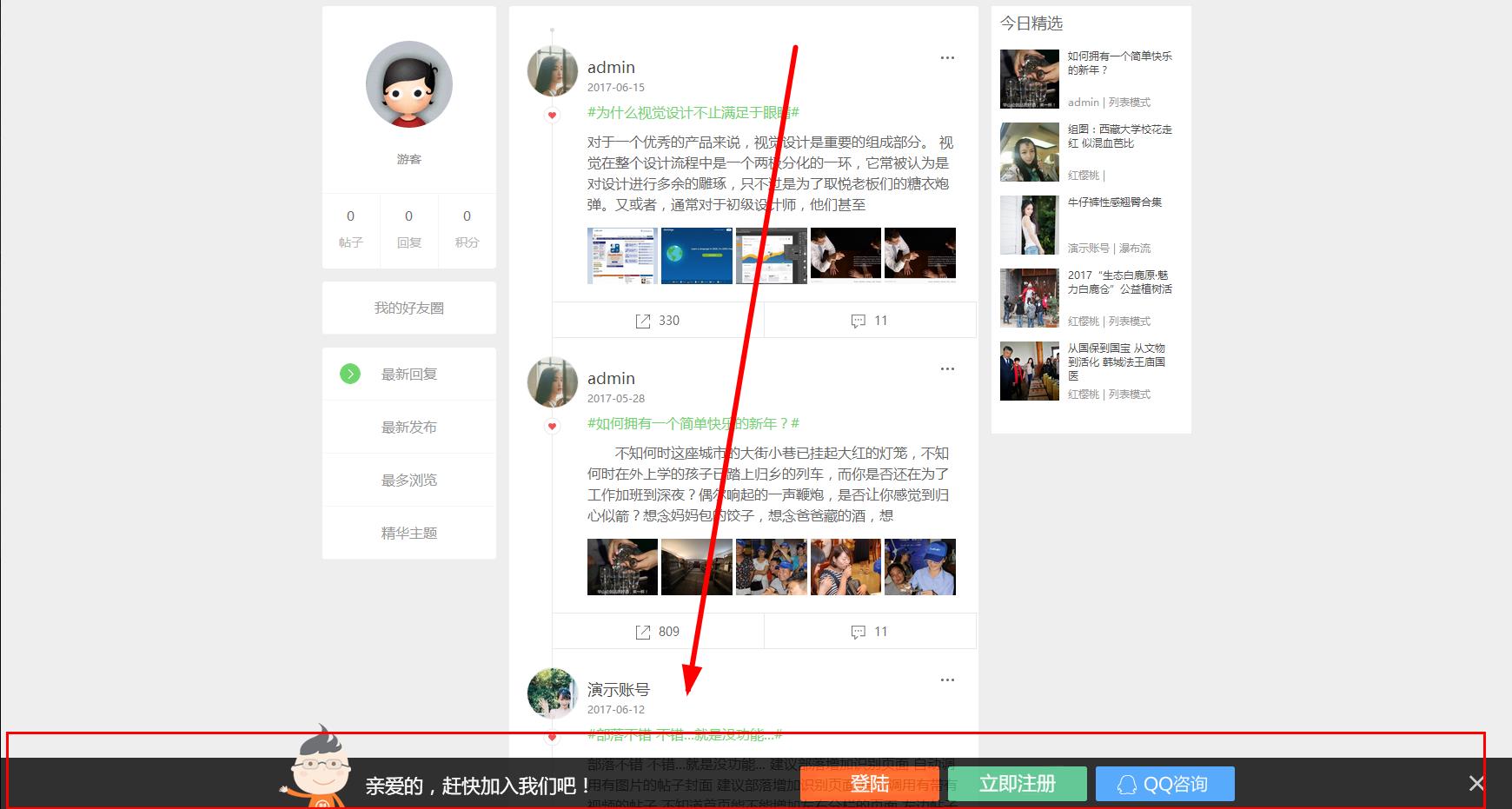
Task: Open the first photo thumbnail in the 新年 post
Action: pos(622,567)
